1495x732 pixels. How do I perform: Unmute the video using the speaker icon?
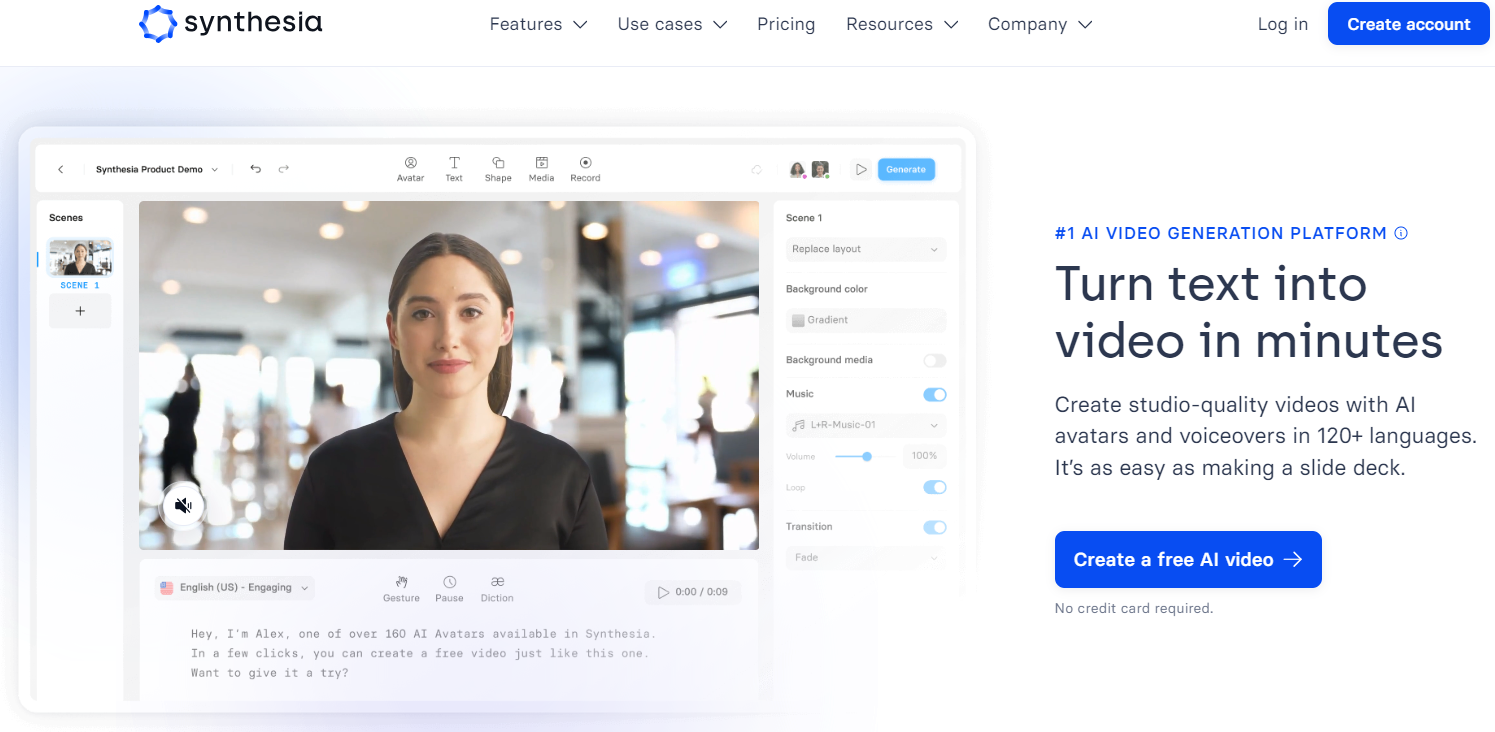pos(184,506)
